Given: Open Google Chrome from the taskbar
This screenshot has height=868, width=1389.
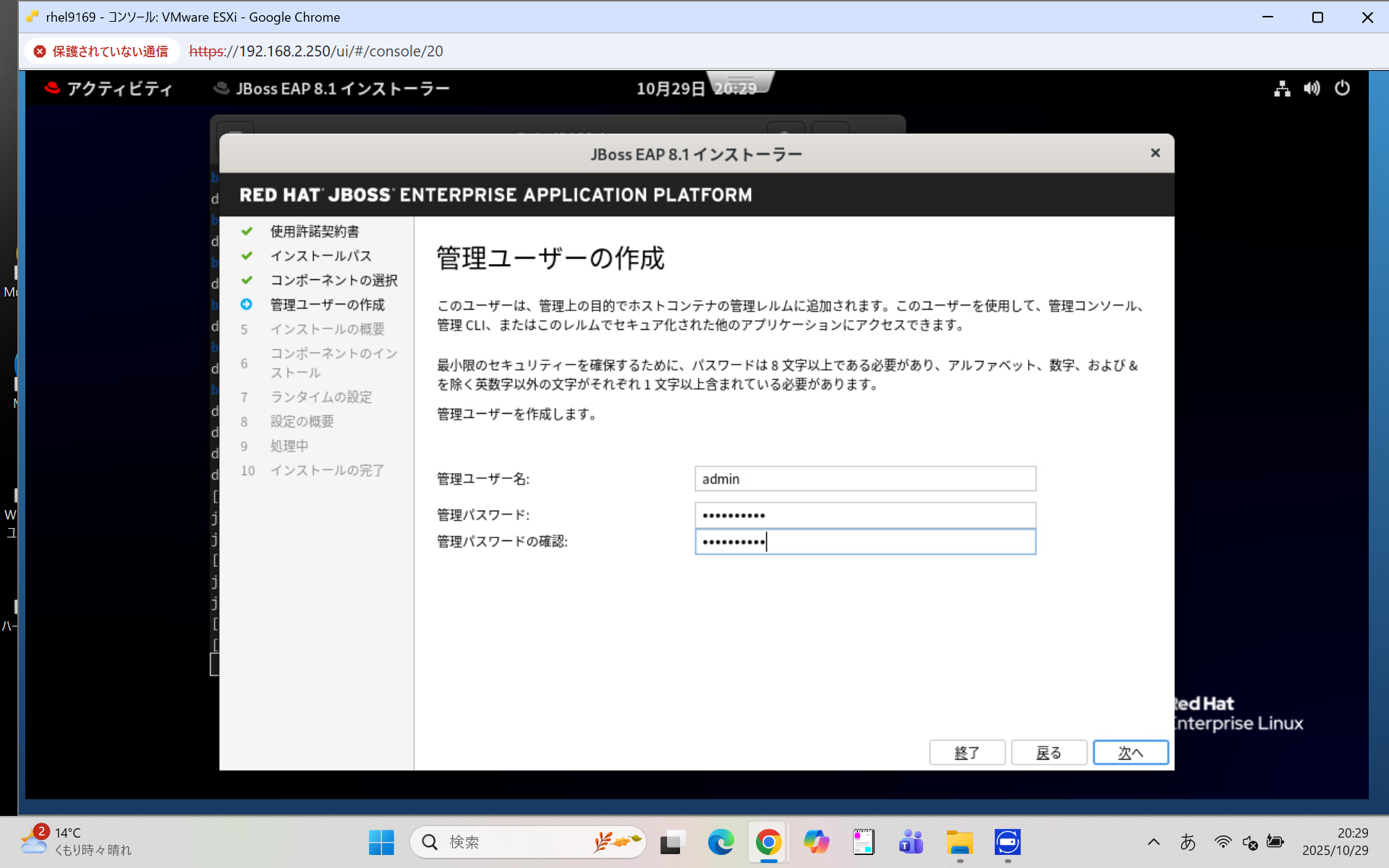Looking at the screenshot, I should pyautogui.click(x=768, y=841).
